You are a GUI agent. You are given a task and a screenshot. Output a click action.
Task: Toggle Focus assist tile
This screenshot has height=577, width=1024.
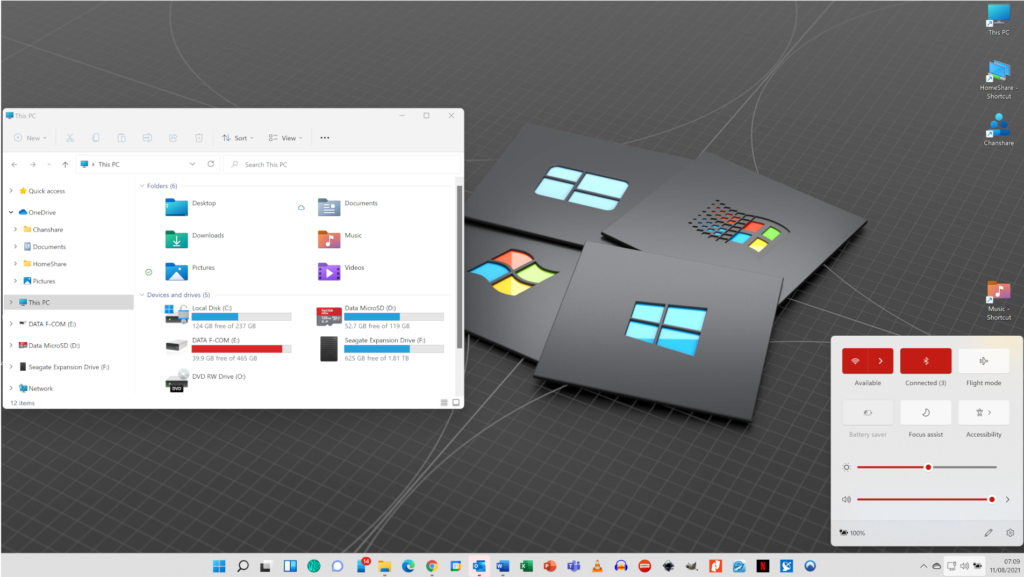coord(925,413)
